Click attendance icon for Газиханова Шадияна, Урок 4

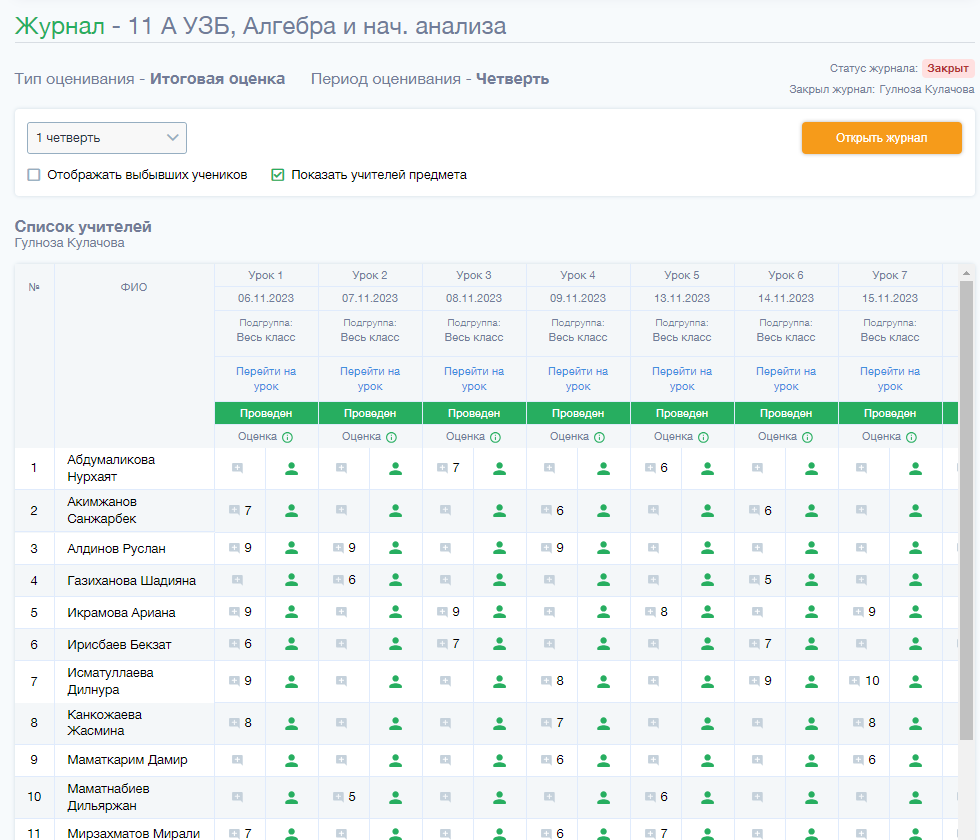(x=603, y=580)
